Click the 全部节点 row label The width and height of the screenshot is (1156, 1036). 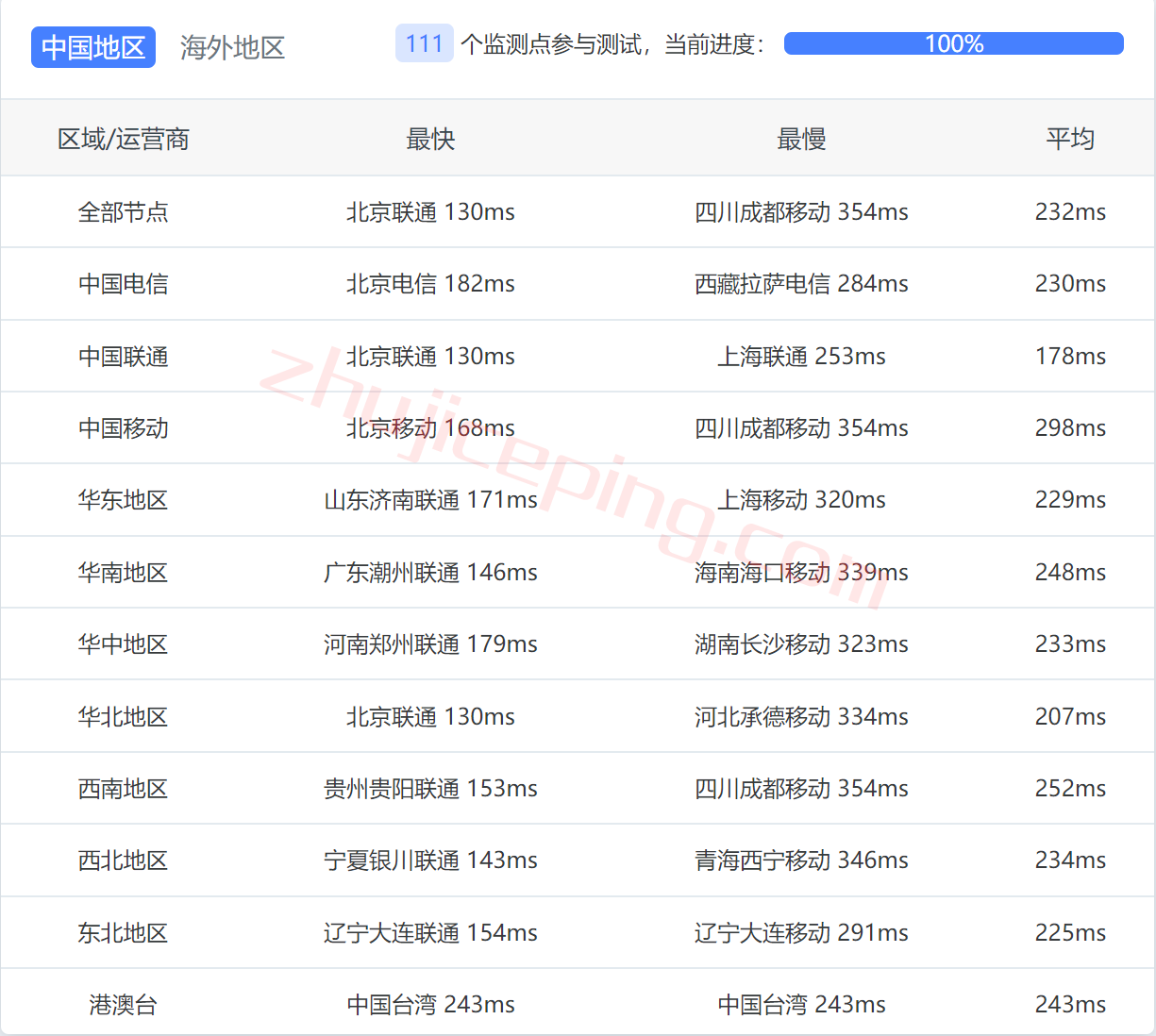click(124, 212)
